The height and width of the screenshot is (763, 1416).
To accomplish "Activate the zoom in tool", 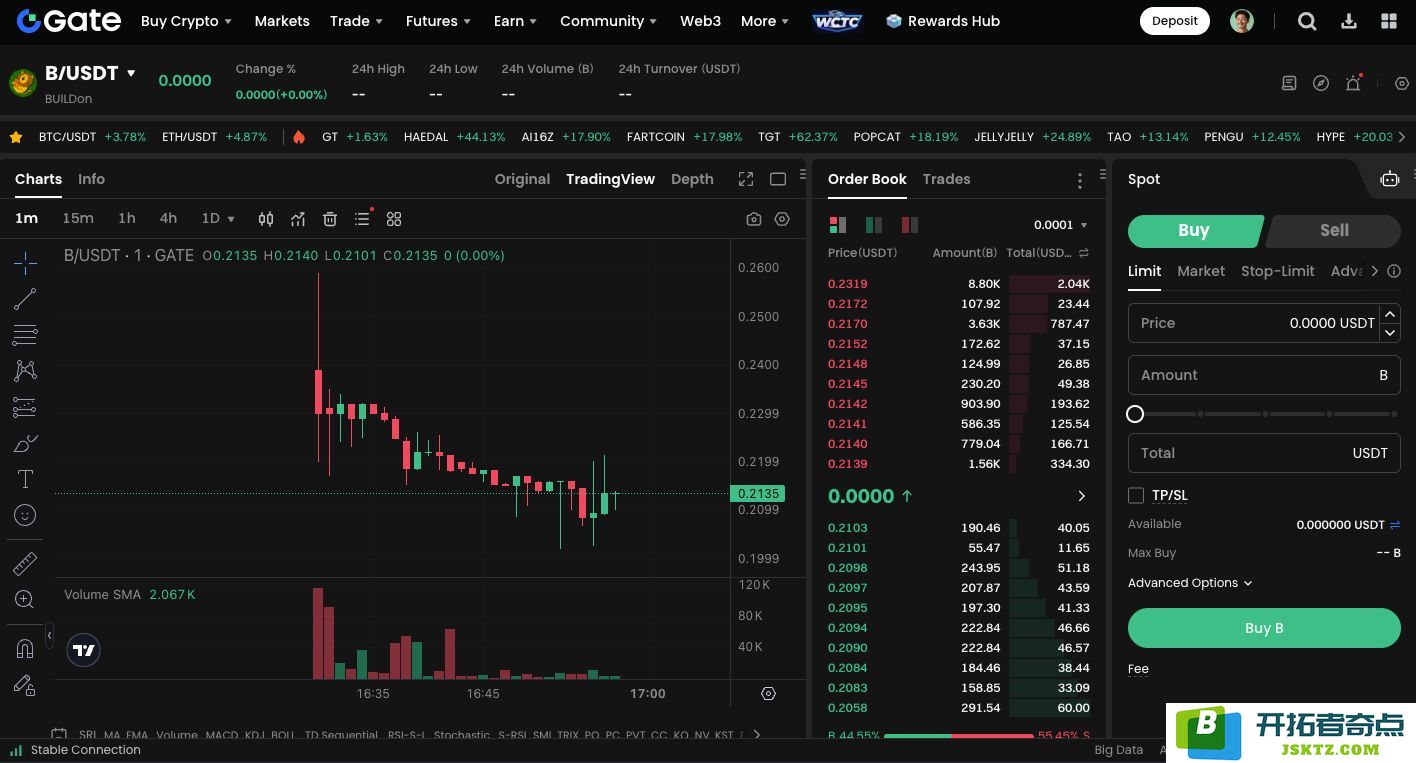I will (x=25, y=600).
